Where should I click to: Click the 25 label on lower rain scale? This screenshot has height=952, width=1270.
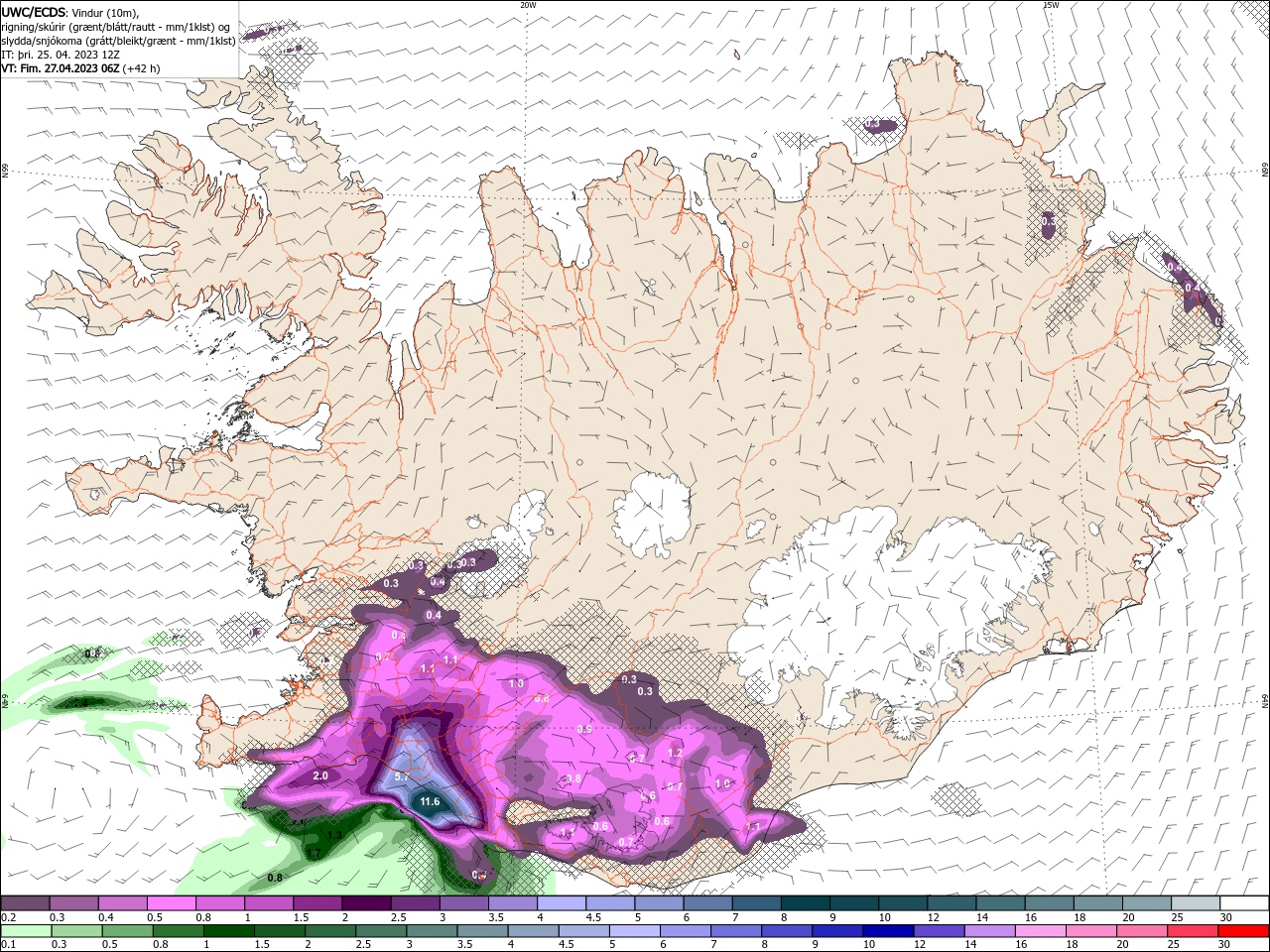(1174, 944)
